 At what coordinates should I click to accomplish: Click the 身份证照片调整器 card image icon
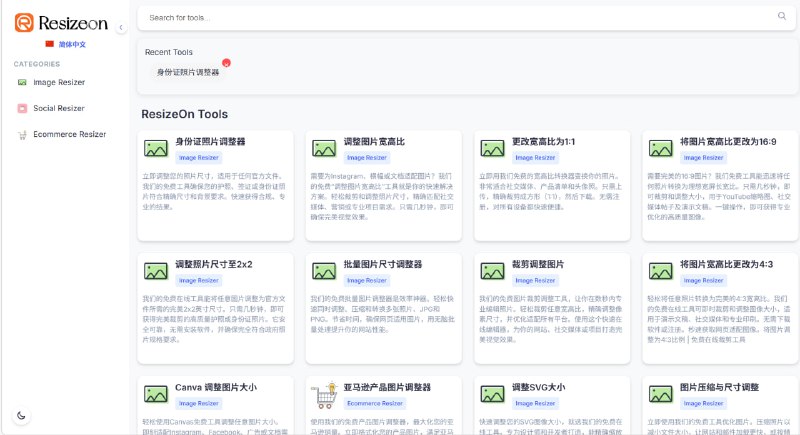pyautogui.click(x=156, y=148)
